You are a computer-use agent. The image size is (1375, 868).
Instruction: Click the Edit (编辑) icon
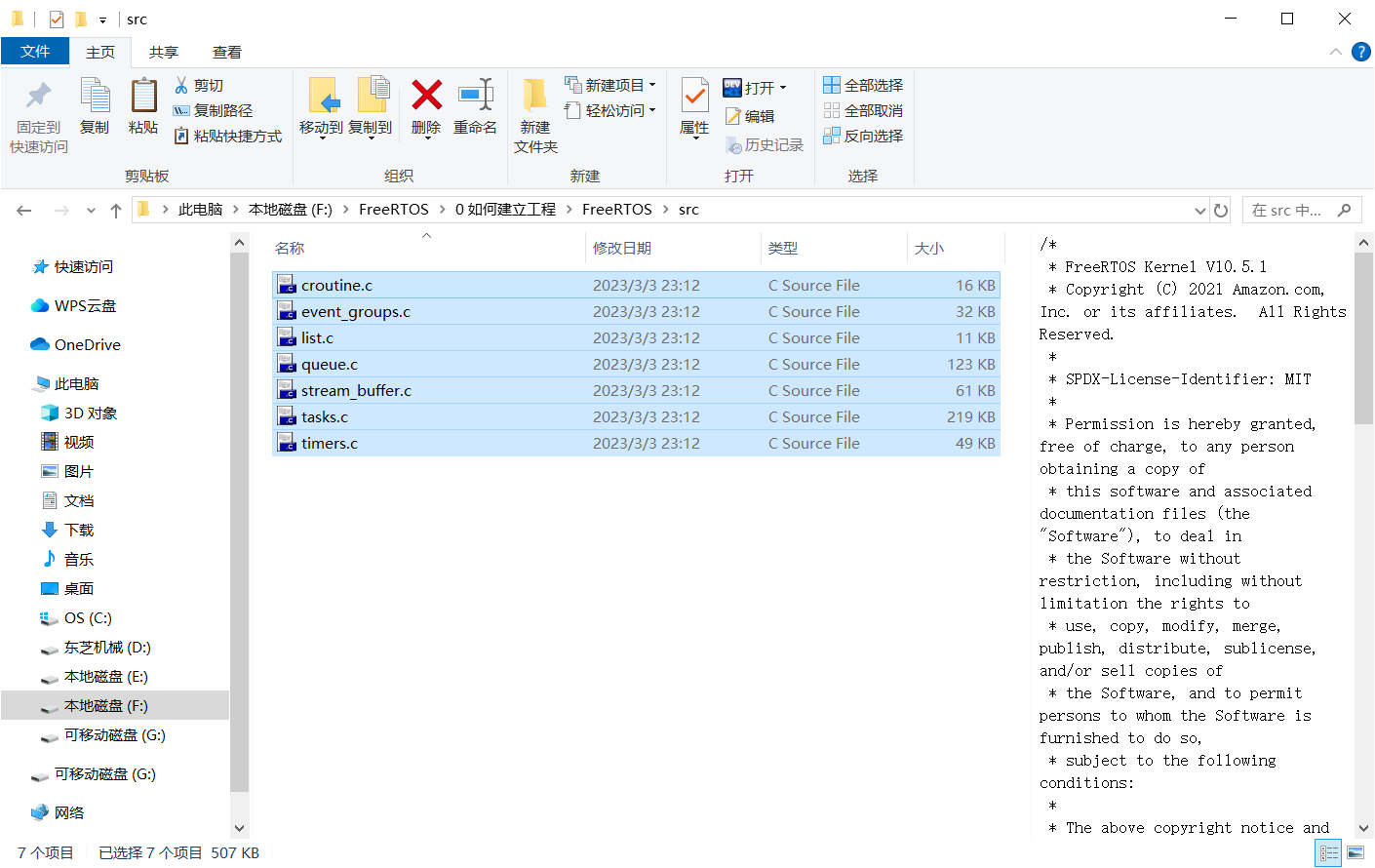(x=733, y=116)
